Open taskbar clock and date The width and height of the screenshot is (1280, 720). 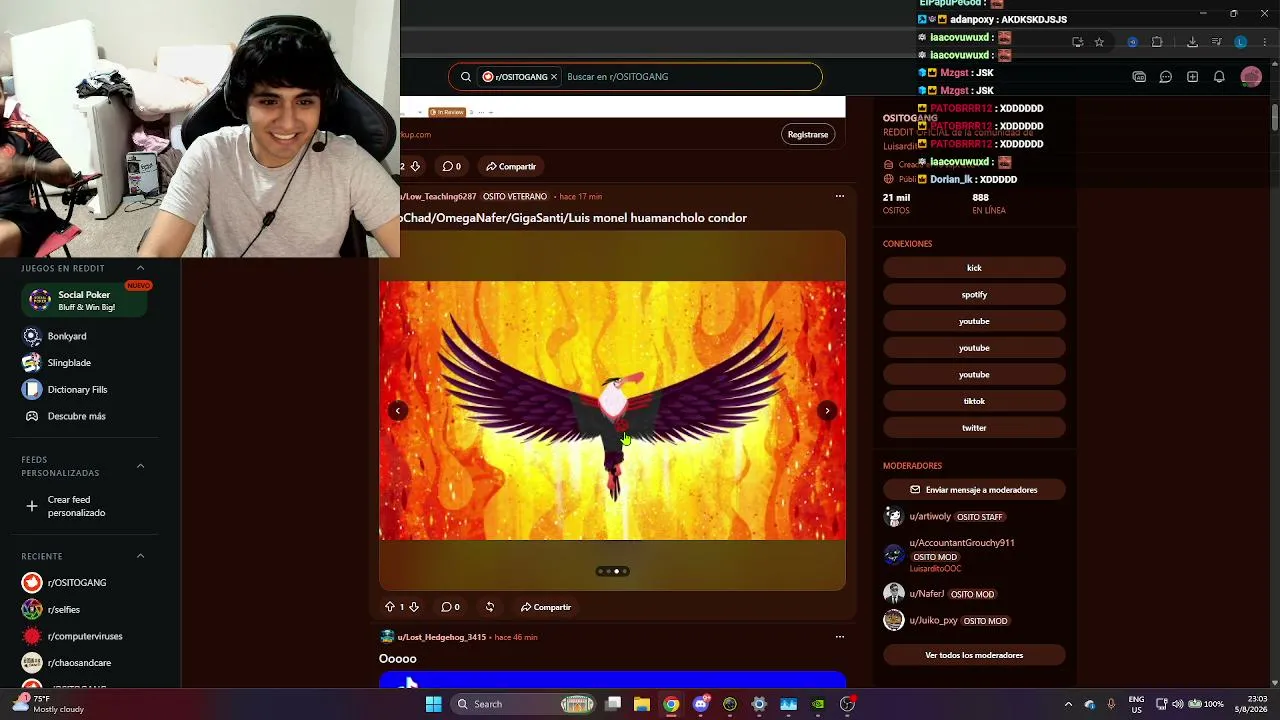coord(1250,704)
